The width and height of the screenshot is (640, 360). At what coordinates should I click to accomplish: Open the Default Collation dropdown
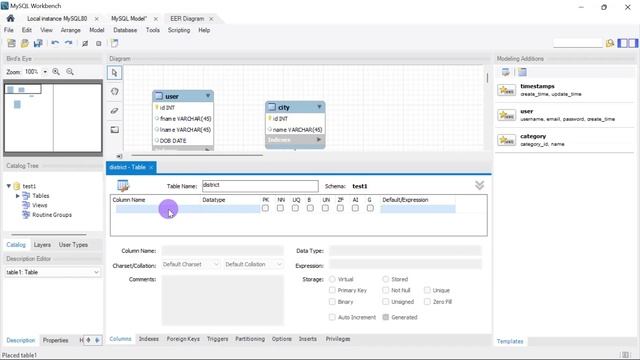[253, 264]
